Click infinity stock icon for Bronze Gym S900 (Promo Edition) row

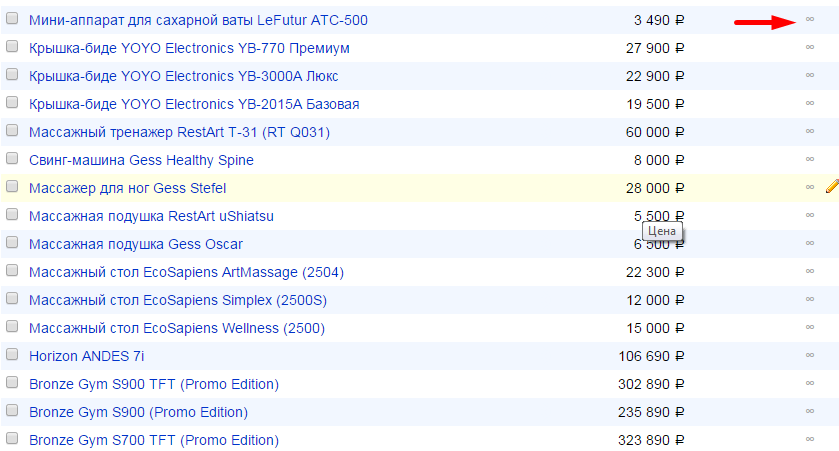(810, 411)
